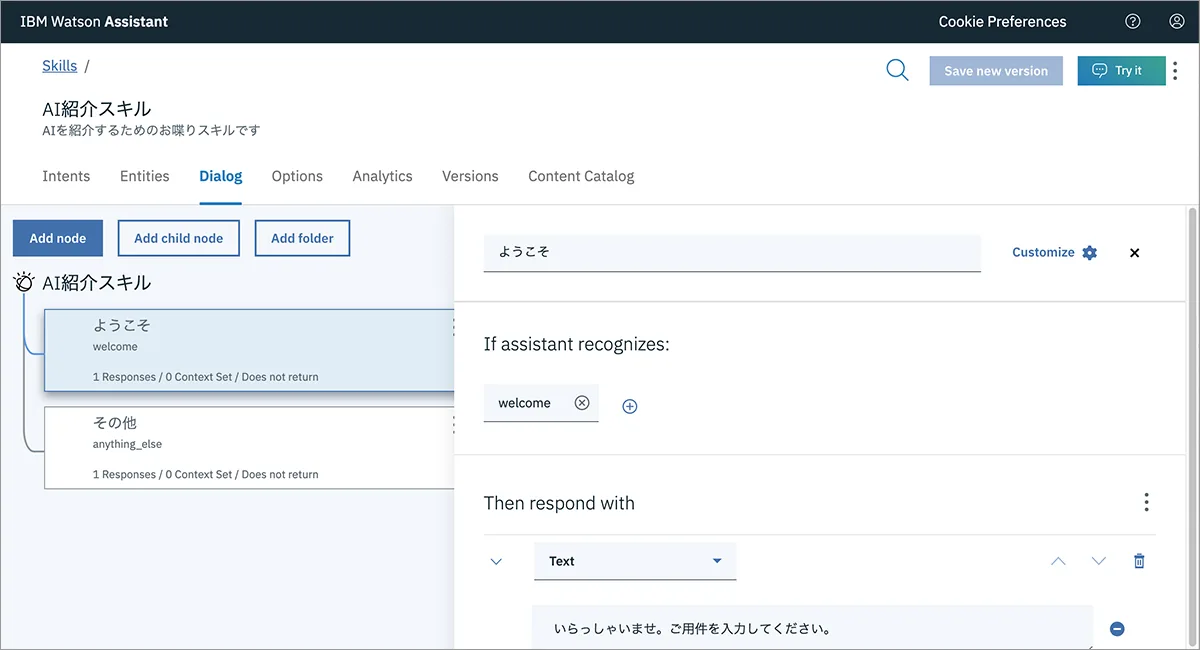Click Save new version button
Screen dimensions: 1200x650
tap(996, 71)
